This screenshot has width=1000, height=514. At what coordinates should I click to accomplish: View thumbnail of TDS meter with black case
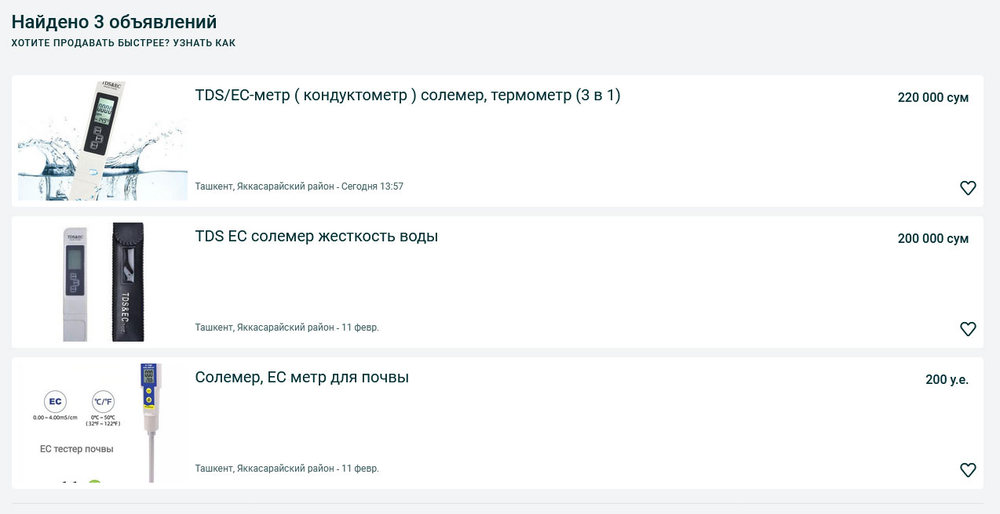[x=102, y=282]
